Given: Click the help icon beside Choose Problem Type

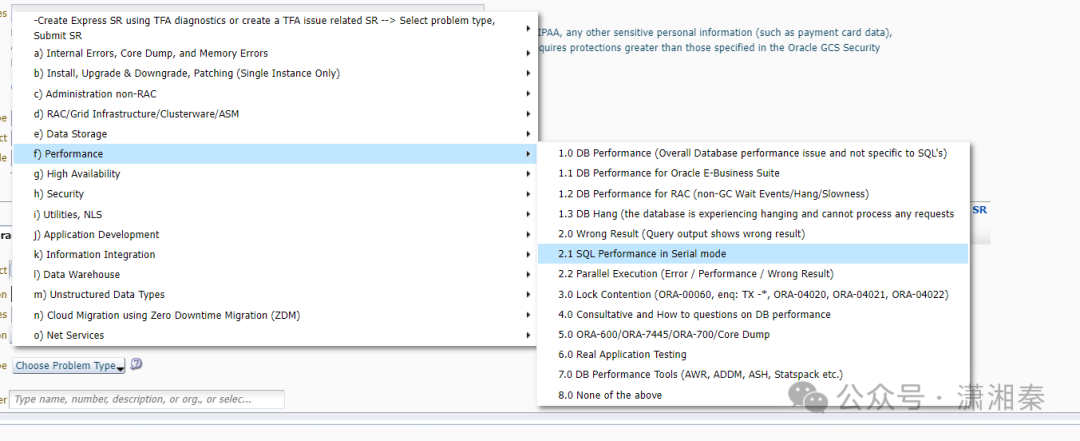Looking at the screenshot, I should tap(136, 365).
